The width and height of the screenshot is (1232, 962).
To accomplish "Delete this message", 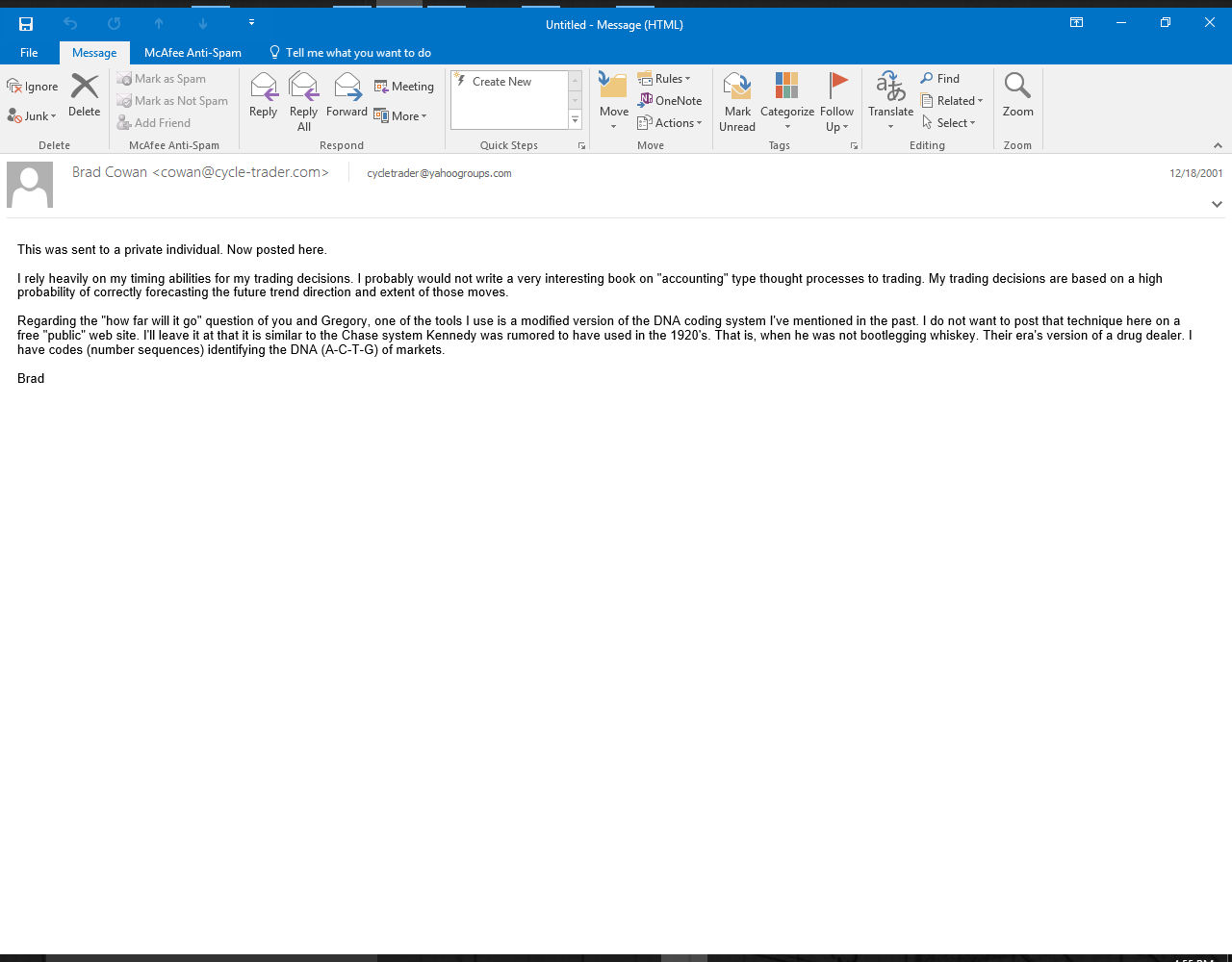I will point(85,96).
